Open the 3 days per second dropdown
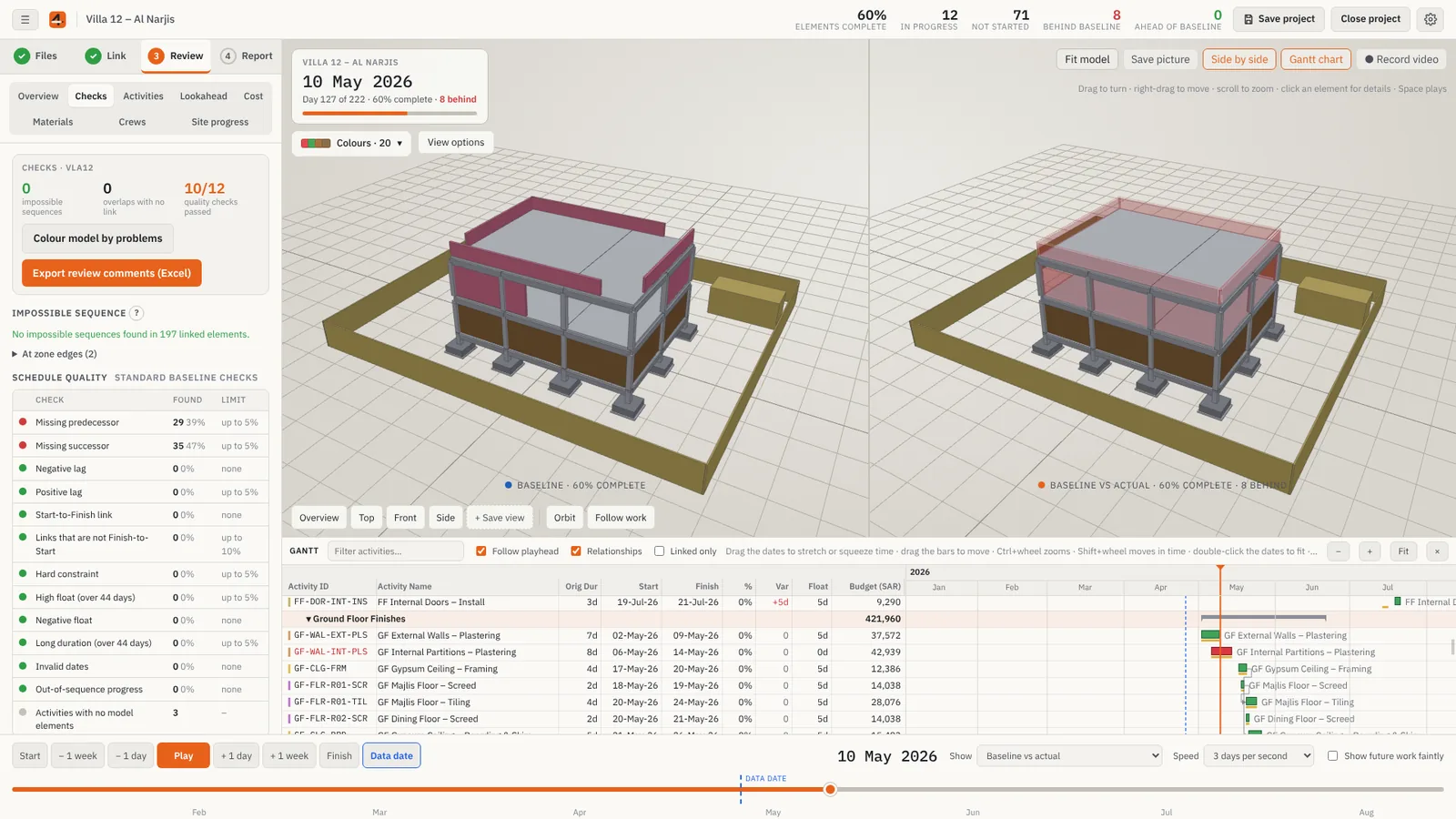1456x819 pixels. (x=1259, y=756)
